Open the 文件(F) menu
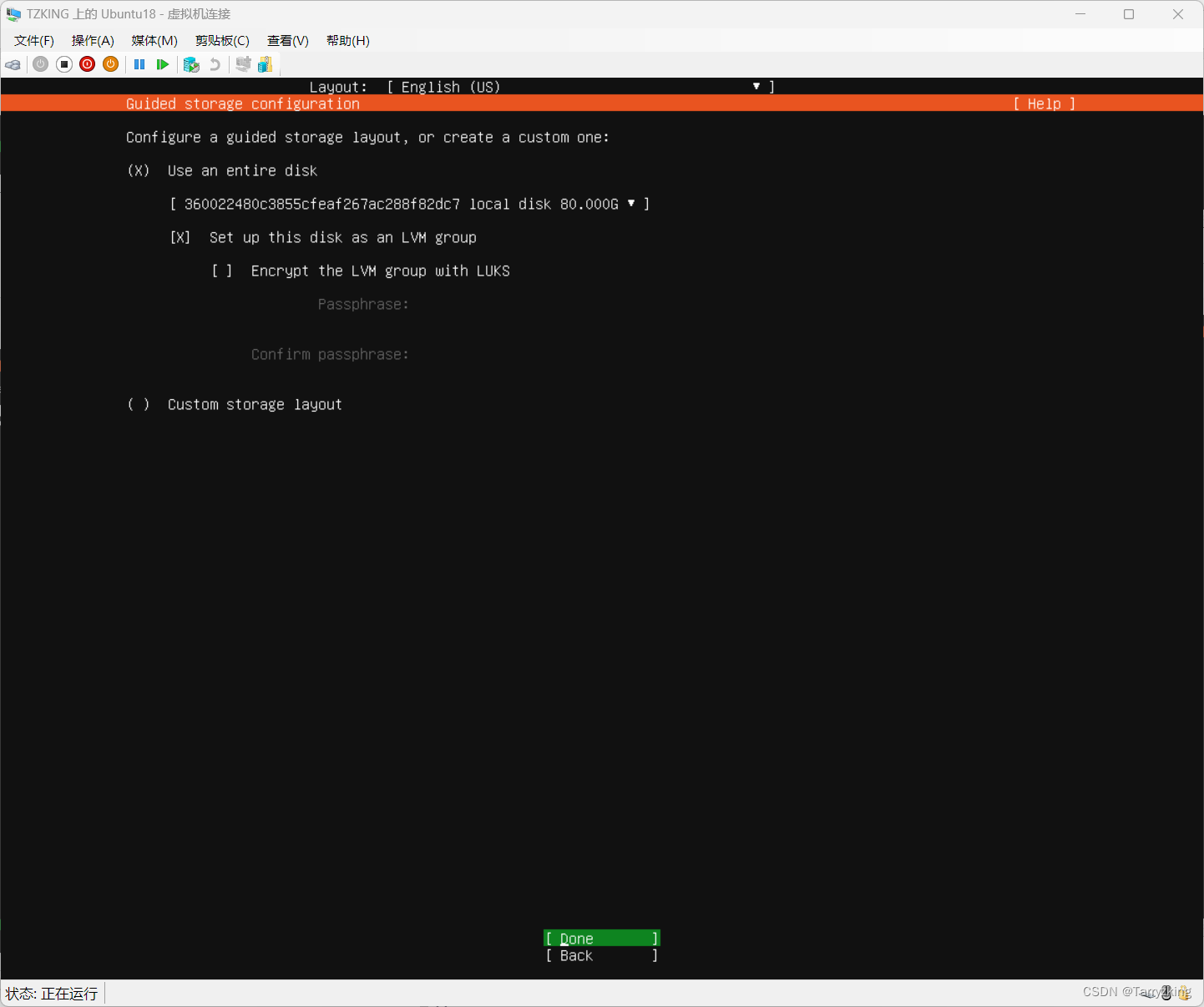1204x1007 pixels. pyautogui.click(x=34, y=41)
